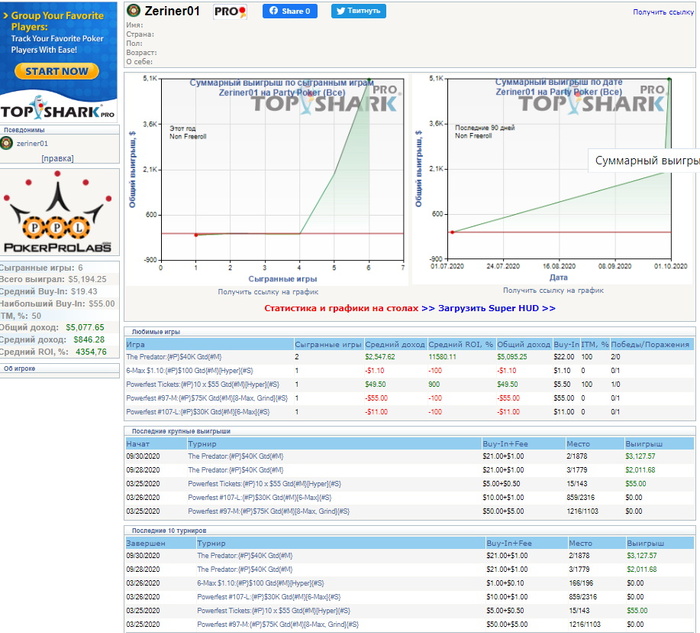
Task: Click the [правка] edit link
Action: tap(58, 158)
